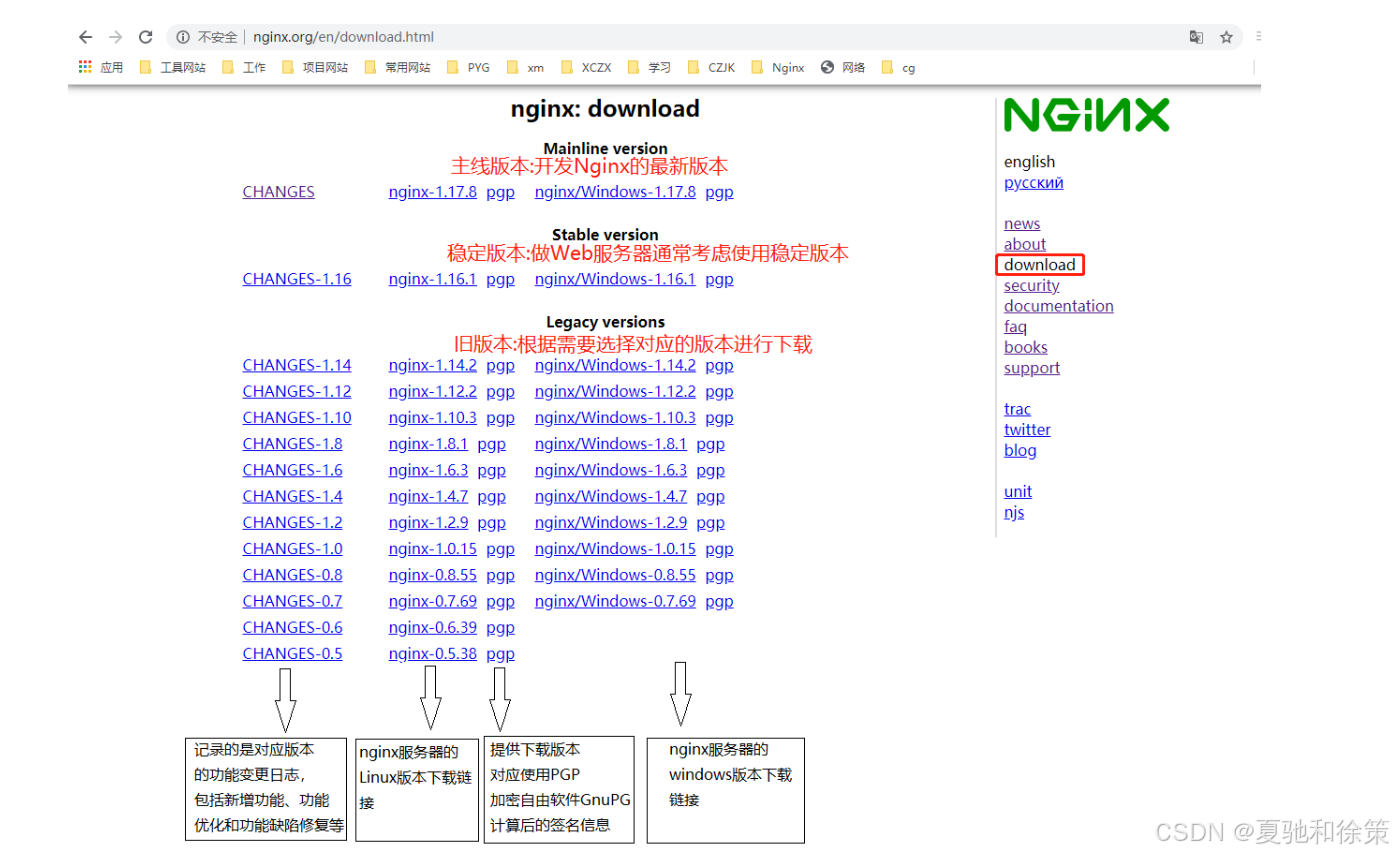Open the CHANGES-1.4 link

(x=292, y=496)
